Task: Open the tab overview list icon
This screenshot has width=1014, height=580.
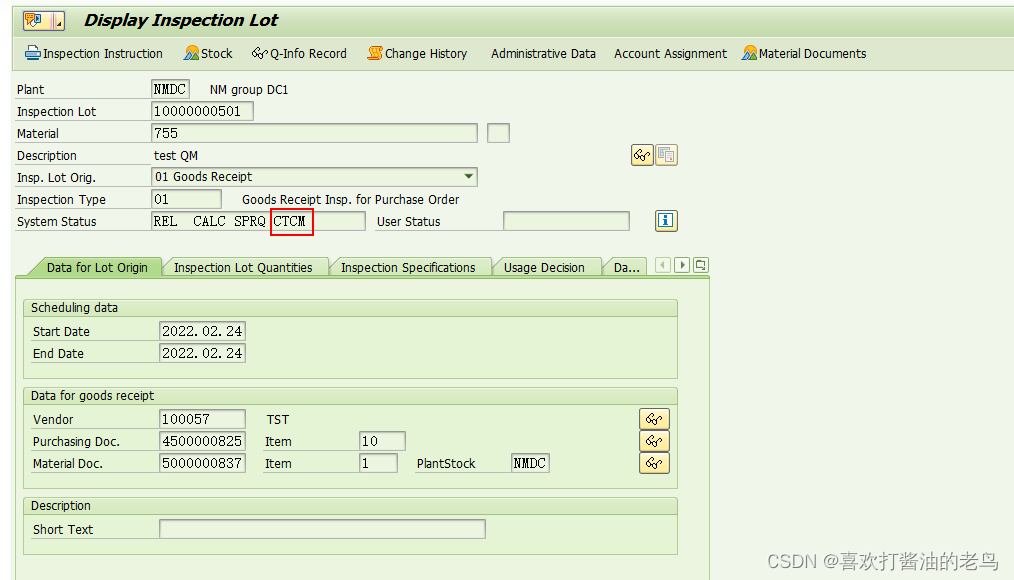Action: click(700, 264)
